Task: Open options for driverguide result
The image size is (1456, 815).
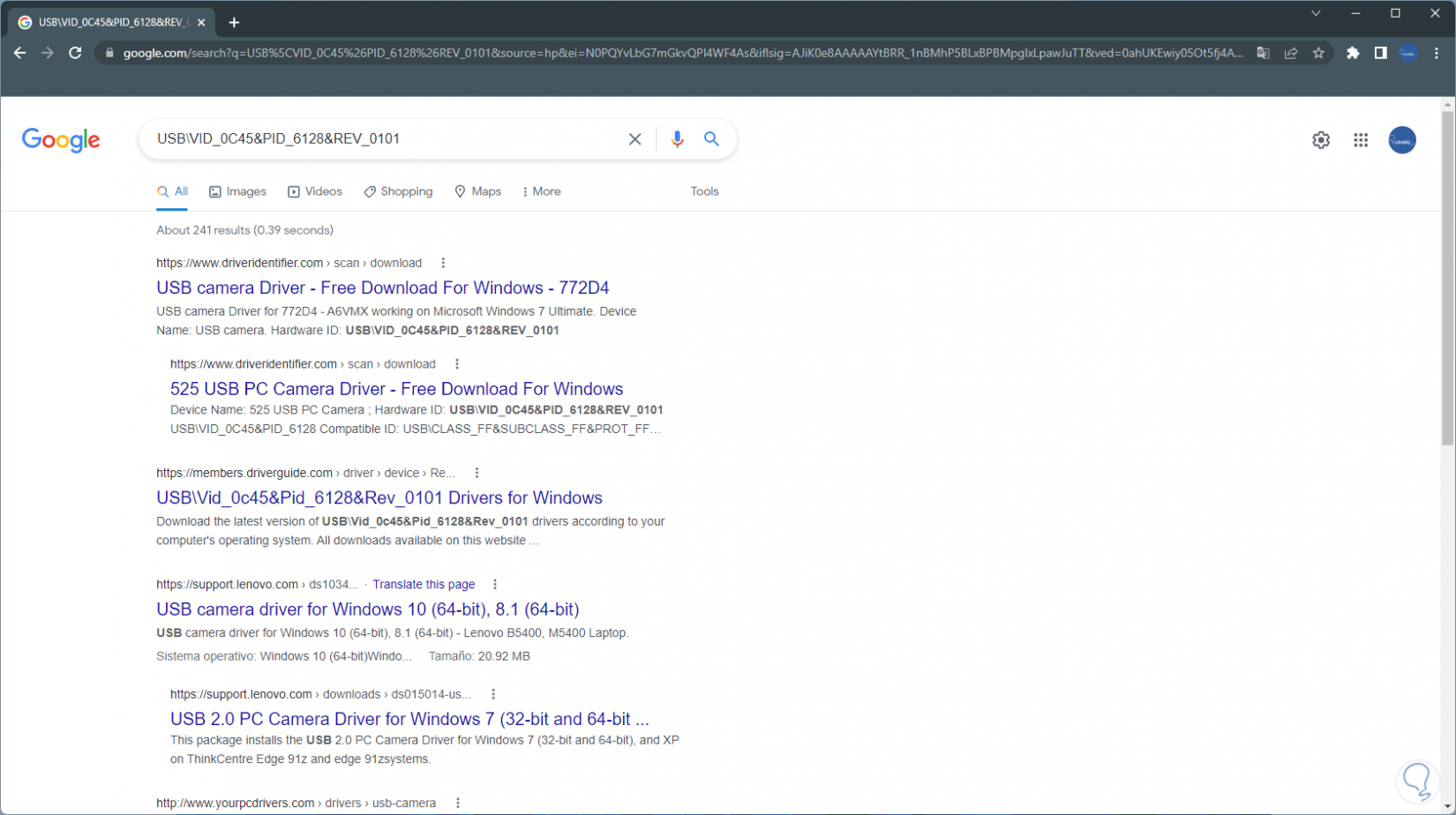Action: (x=477, y=474)
